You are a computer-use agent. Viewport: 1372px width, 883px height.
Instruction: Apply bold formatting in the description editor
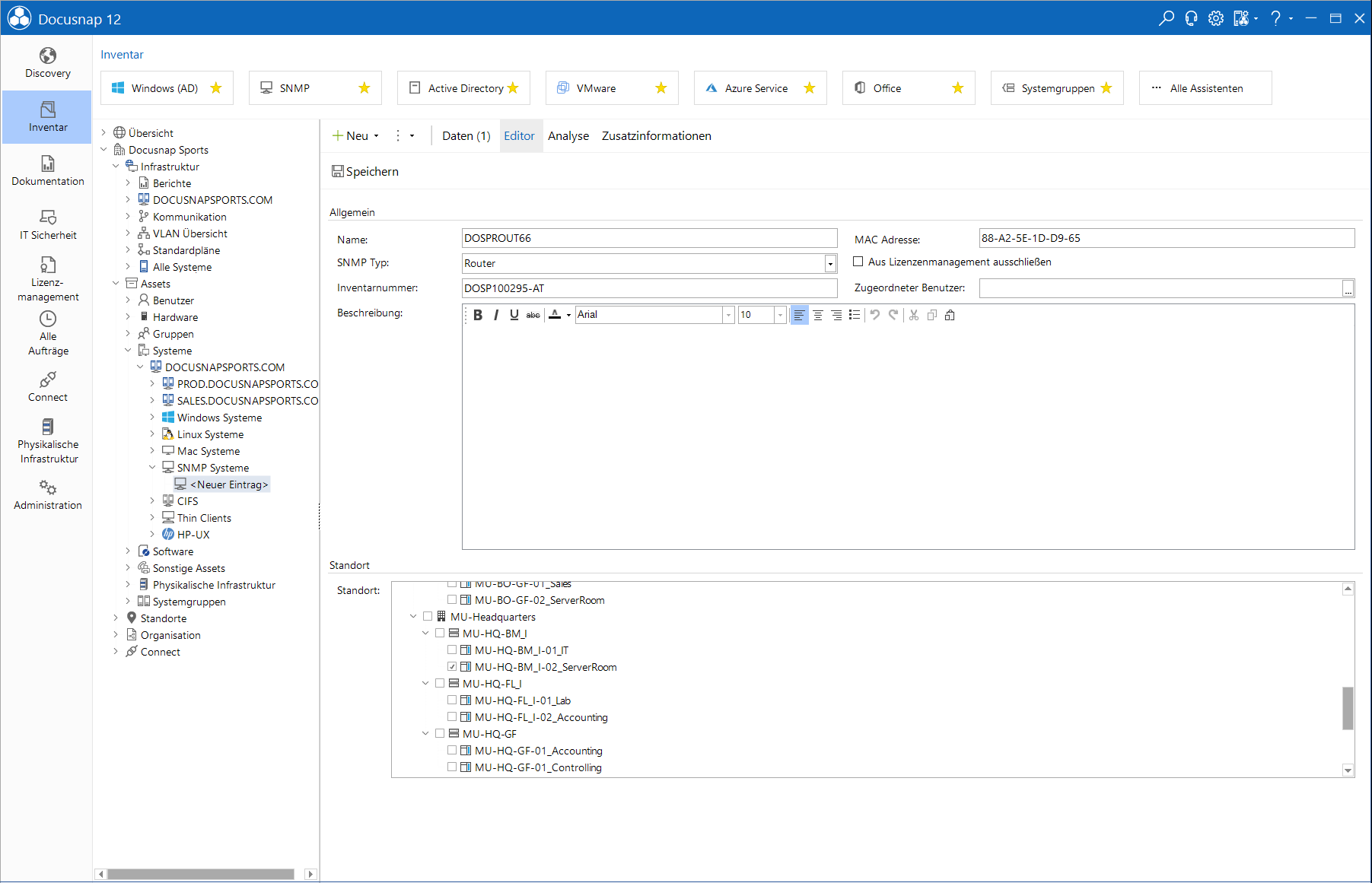pos(478,315)
